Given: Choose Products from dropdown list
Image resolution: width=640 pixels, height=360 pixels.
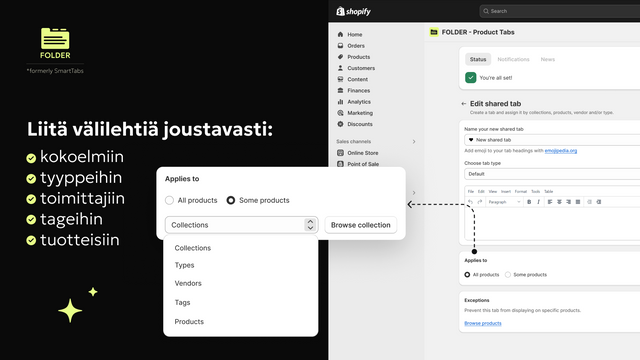Looking at the screenshot, I should click(189, 322).
